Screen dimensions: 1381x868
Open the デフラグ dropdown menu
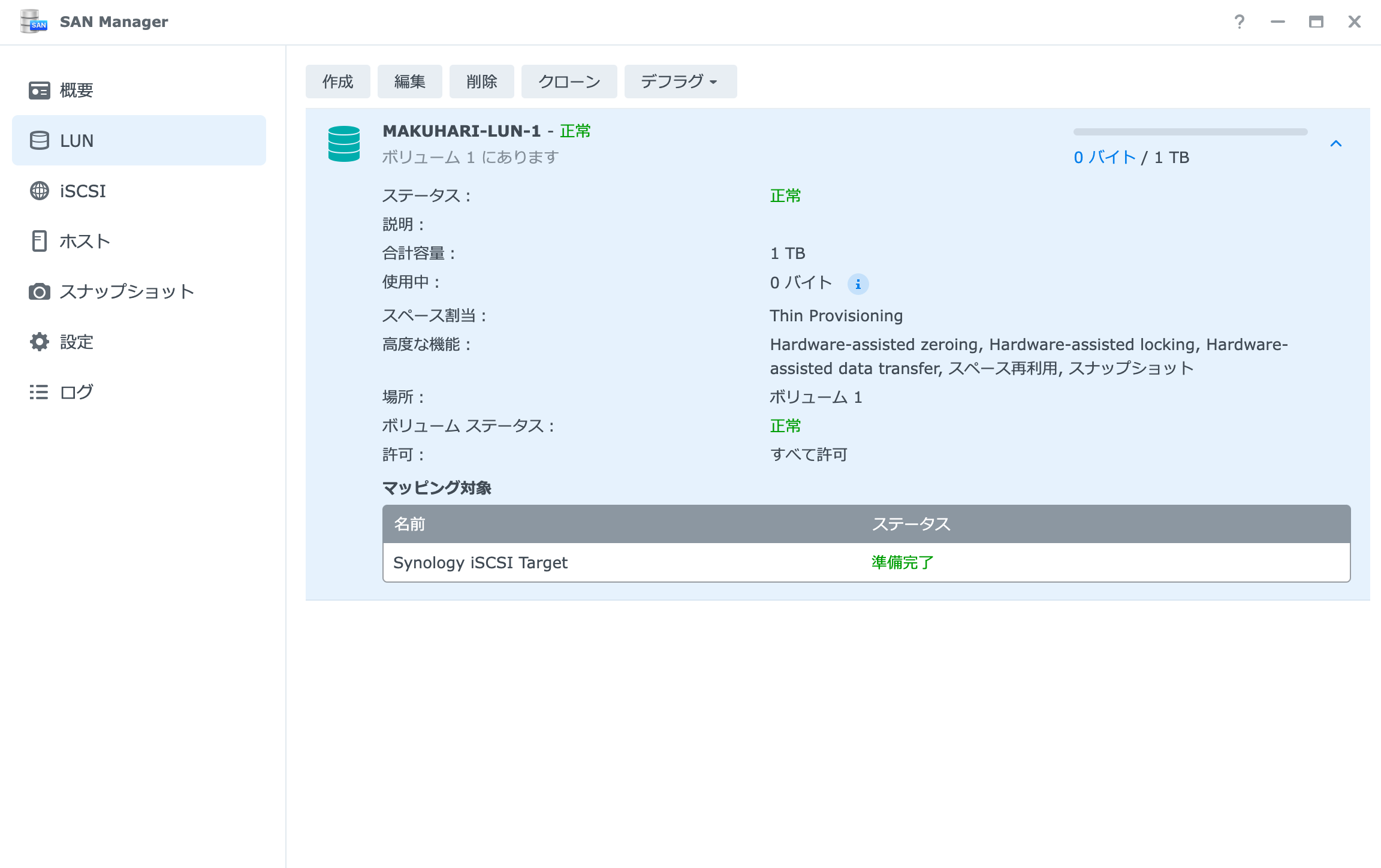pos(680,82)
